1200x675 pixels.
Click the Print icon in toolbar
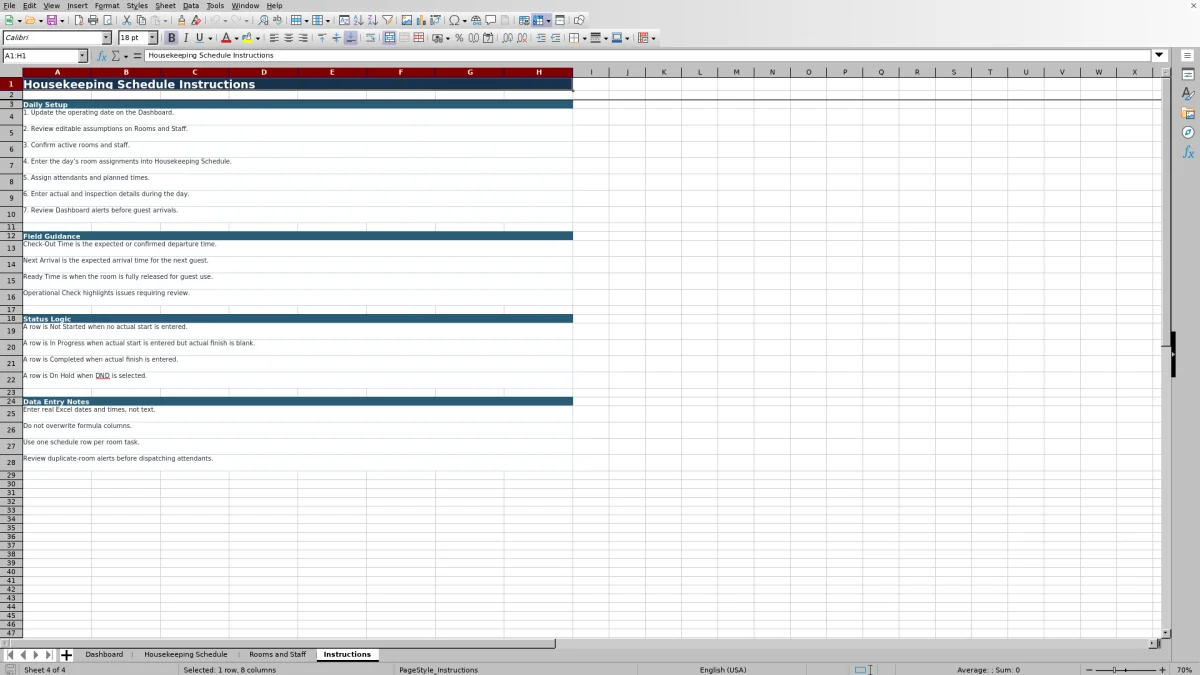tap(93, 20)
